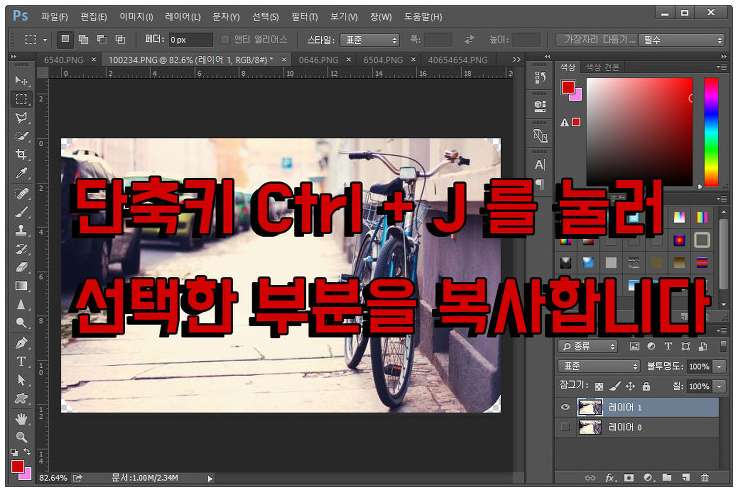Select the Sharpen tool
The height and width of the screenshot is (491, 740).
coord(21,305)
